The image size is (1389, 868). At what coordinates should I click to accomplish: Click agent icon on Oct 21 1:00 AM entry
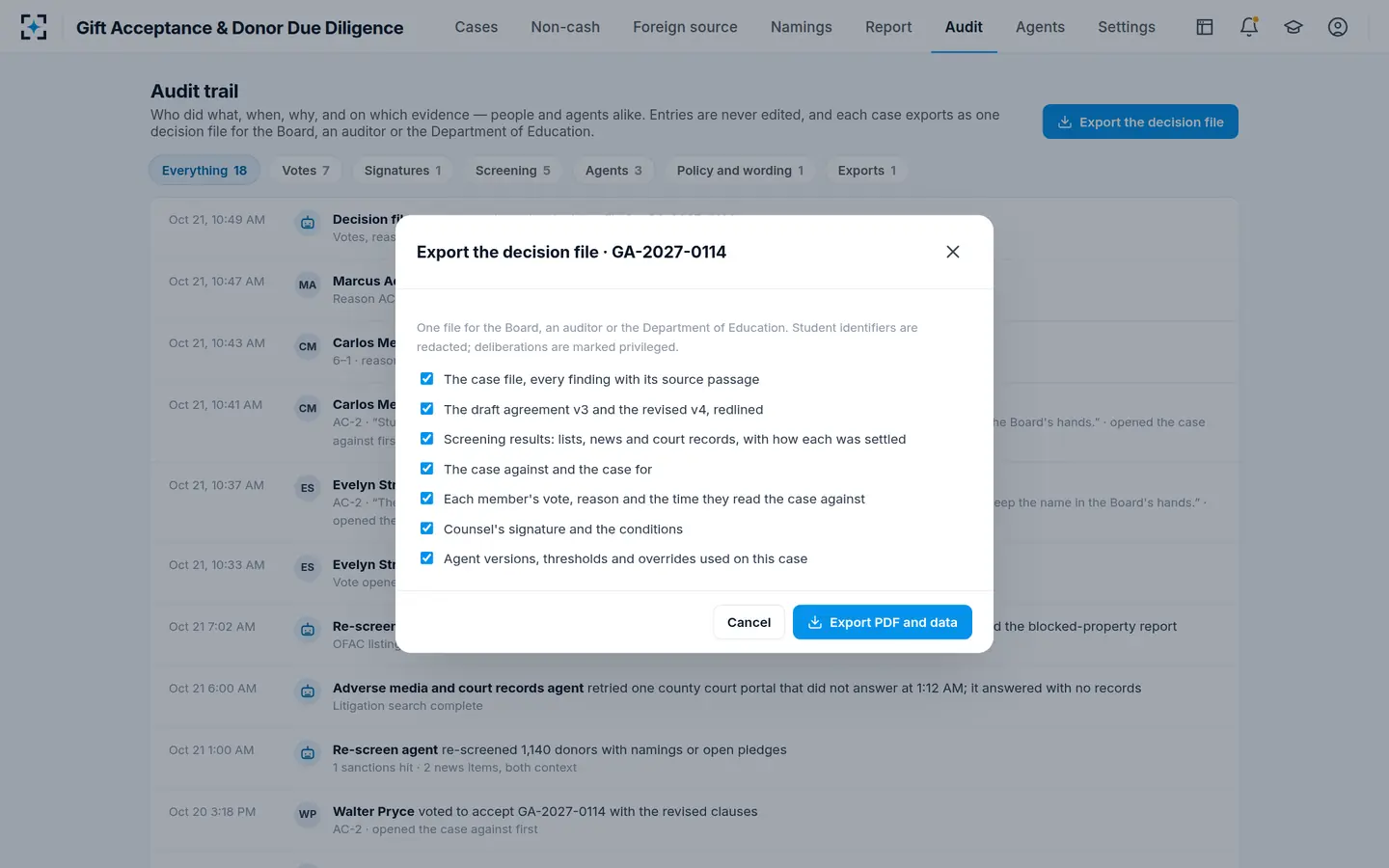coord(308,753)
